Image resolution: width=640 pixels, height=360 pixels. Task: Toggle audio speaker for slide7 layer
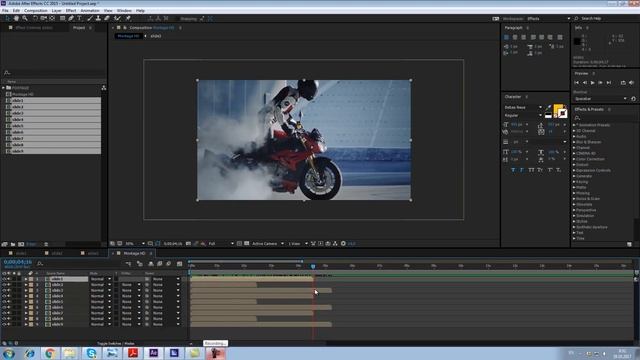pyautogui.click(x=9, y=313)
